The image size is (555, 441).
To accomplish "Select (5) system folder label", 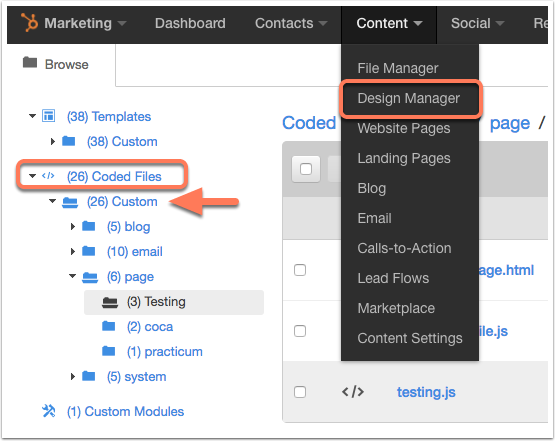I will (x=136, y=377).
